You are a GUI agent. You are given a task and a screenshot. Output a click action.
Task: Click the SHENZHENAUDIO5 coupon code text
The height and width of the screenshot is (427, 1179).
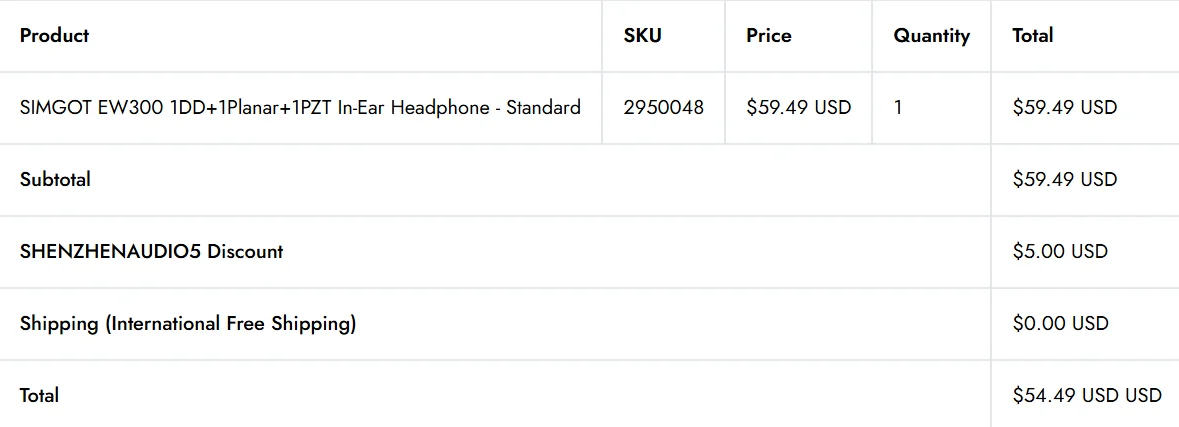110,252
